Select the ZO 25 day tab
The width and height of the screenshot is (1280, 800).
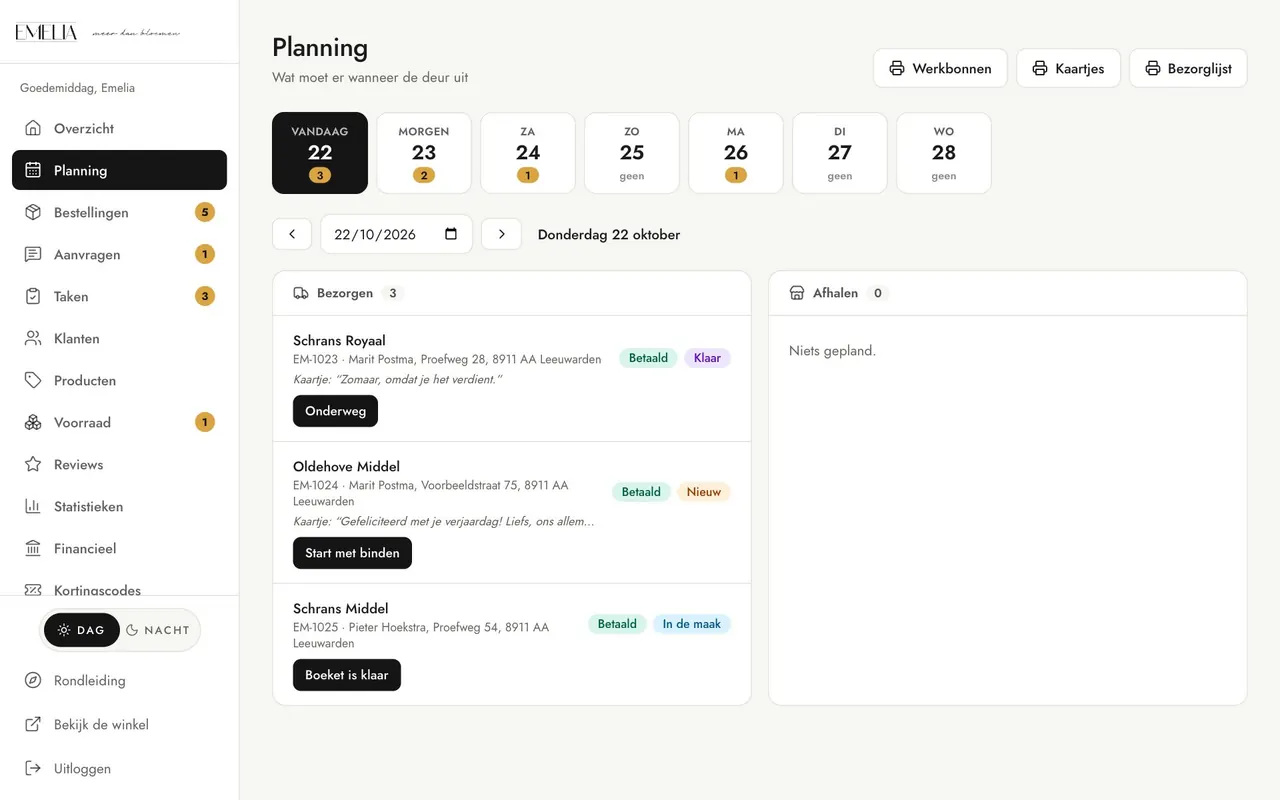[632, 153]
